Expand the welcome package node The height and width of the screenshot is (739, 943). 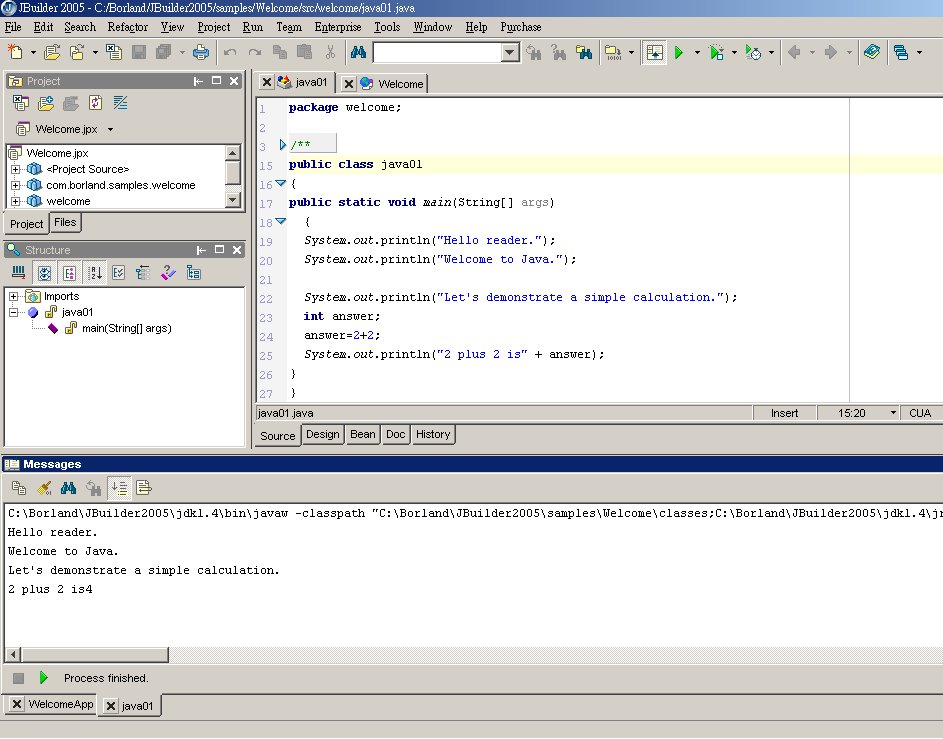[x=16, y=201]
